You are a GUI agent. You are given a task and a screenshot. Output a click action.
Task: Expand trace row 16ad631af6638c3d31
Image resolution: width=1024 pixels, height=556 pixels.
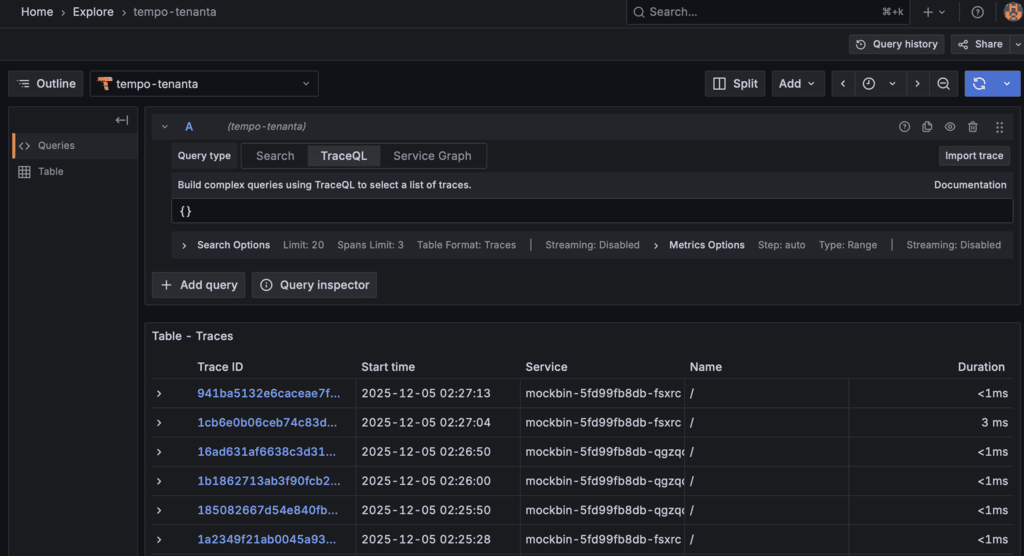159,452
